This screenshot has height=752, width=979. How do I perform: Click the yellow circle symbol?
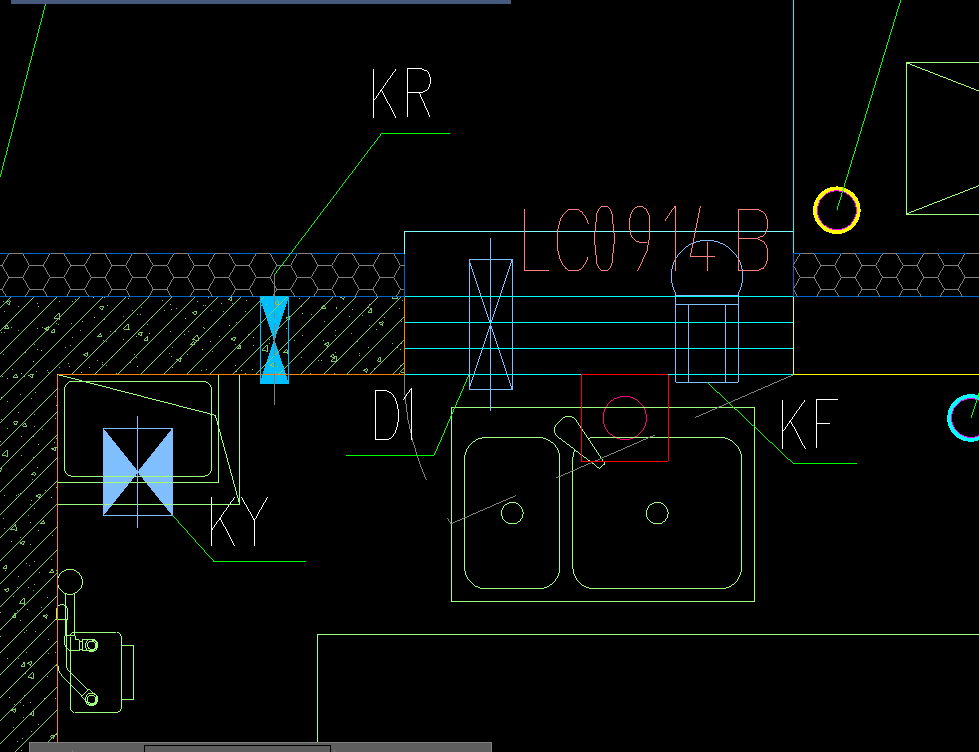click(837, 210)
